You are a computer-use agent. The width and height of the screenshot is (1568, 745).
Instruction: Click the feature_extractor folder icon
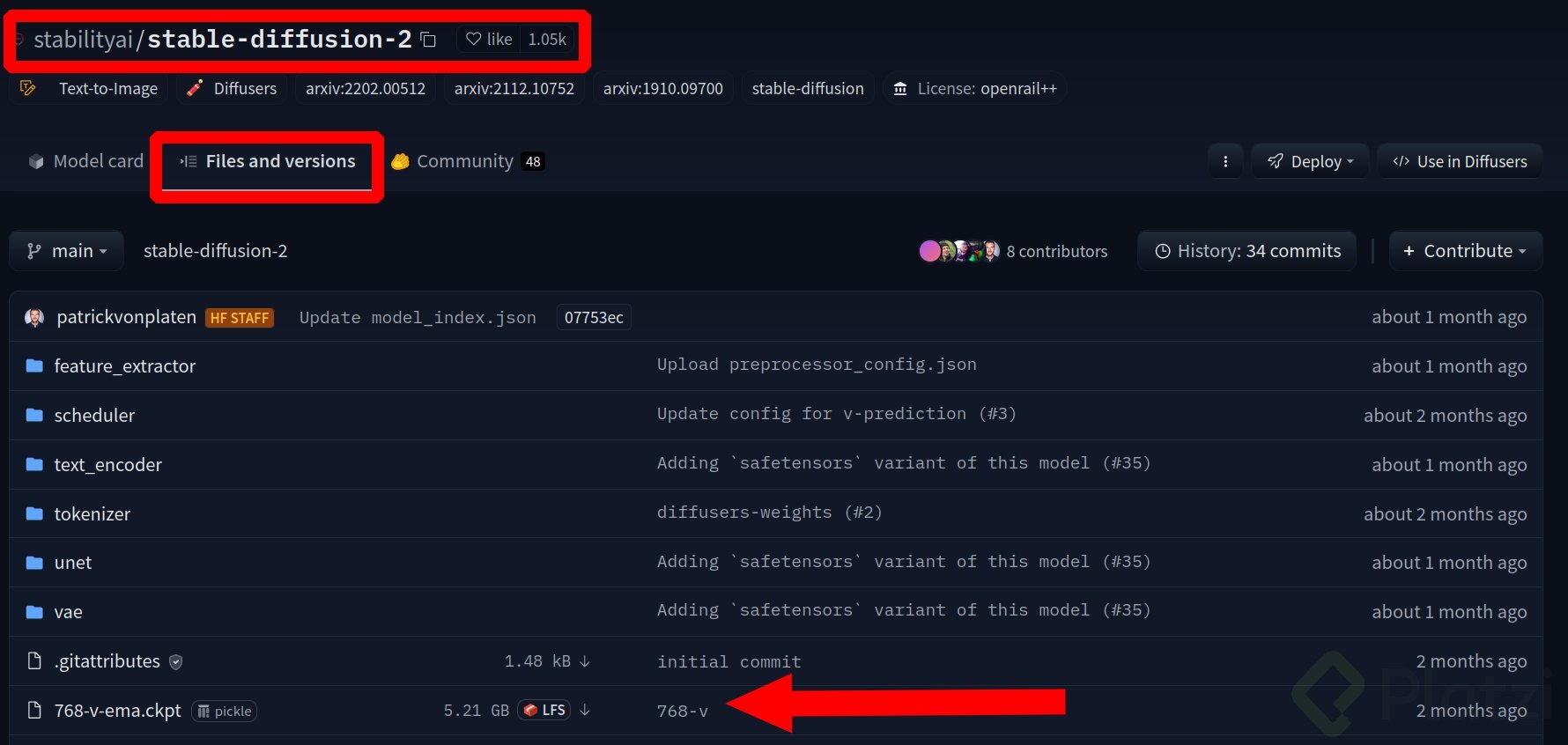[34, 365]
